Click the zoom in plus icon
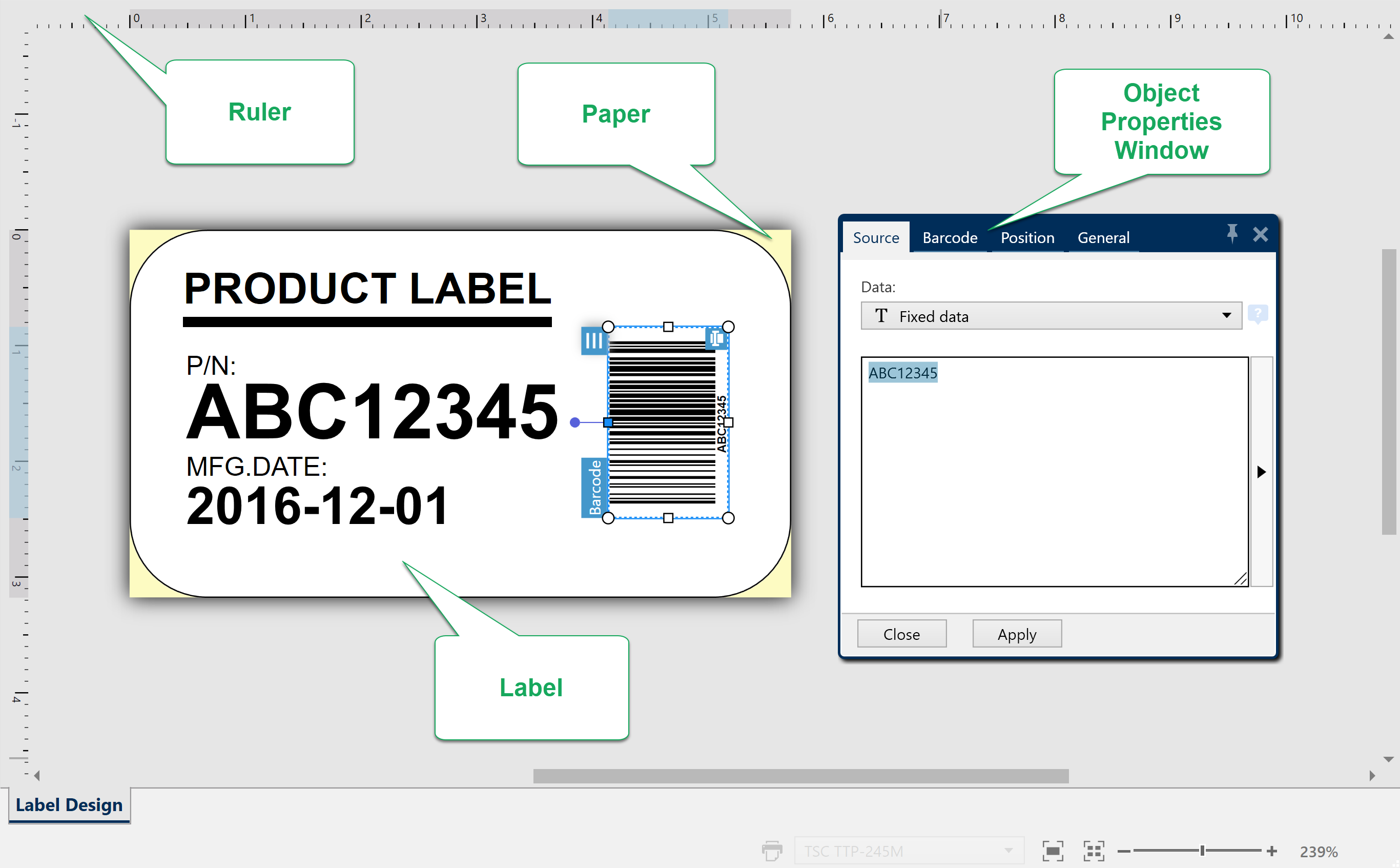 click(x=1271, y=851)
